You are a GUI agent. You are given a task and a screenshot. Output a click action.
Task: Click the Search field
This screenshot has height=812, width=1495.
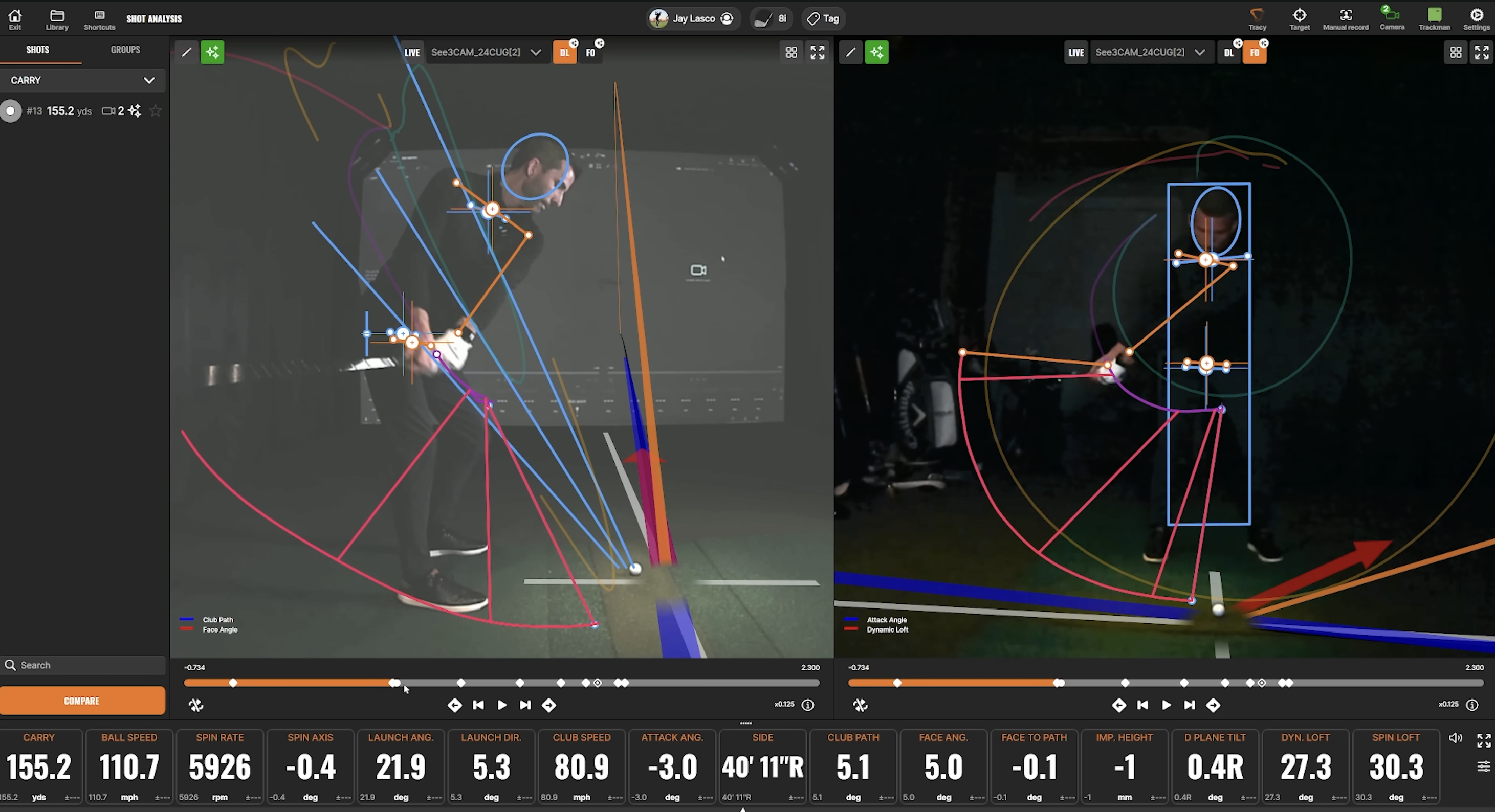coord(82,665)
